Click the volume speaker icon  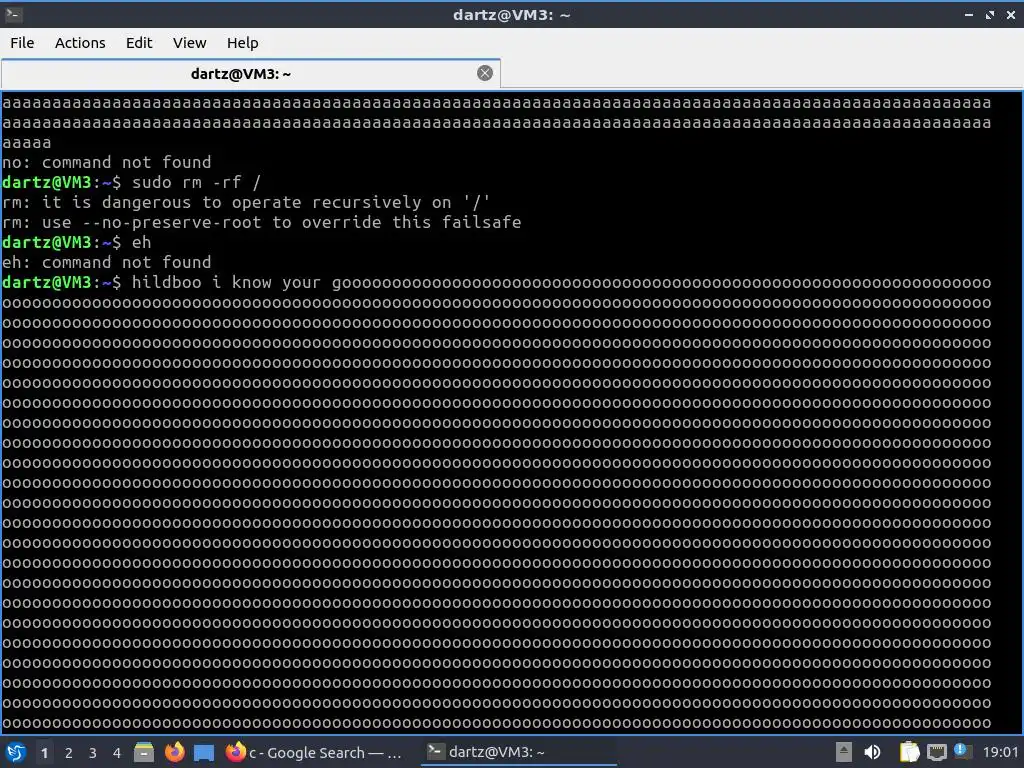pyautogui.click(x=872, y=752)
